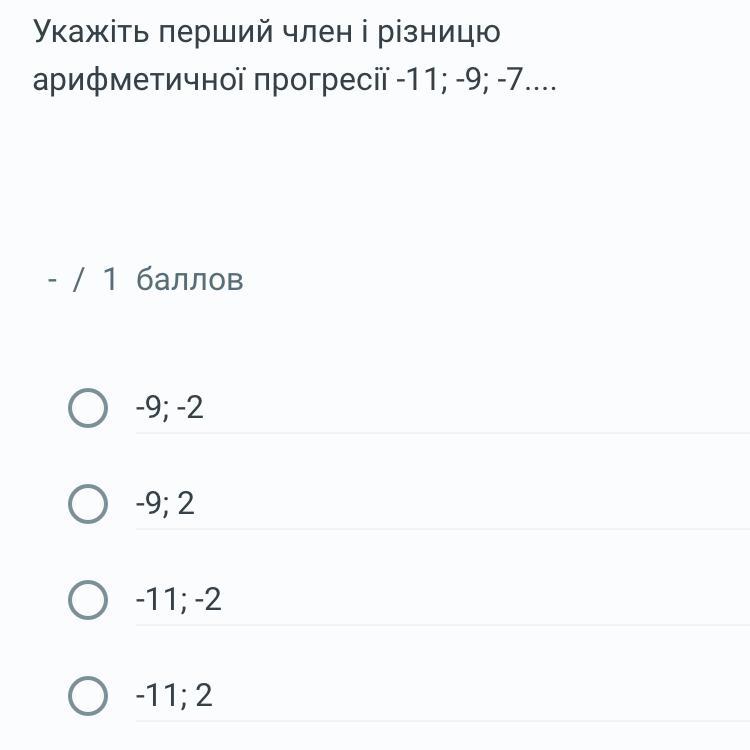Click the "баллов" score label

tap(190, 279)
